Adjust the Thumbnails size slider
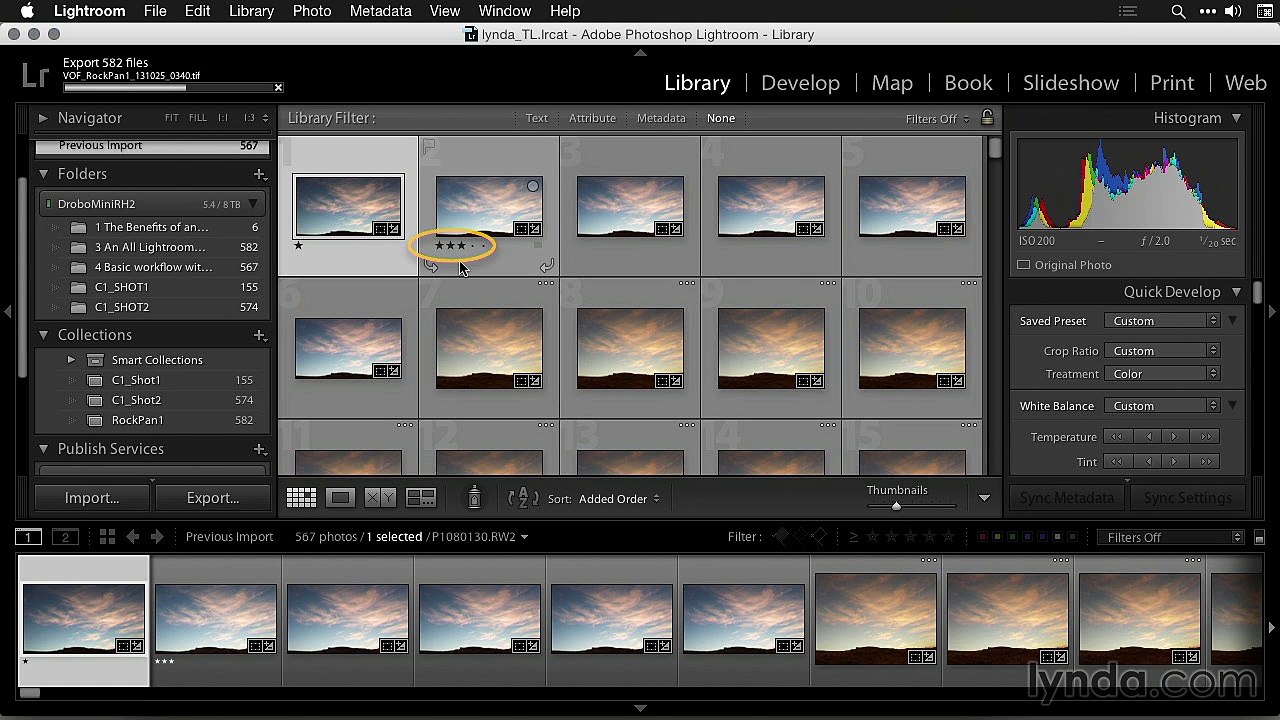 click(896, 506)
